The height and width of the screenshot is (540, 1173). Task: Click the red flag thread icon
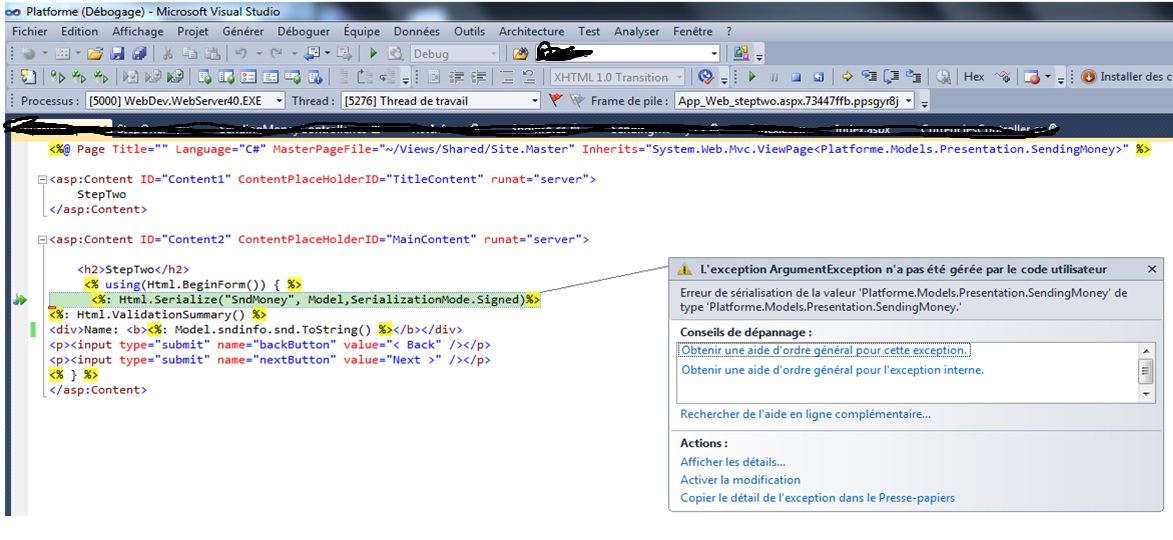tap(555, 100)
